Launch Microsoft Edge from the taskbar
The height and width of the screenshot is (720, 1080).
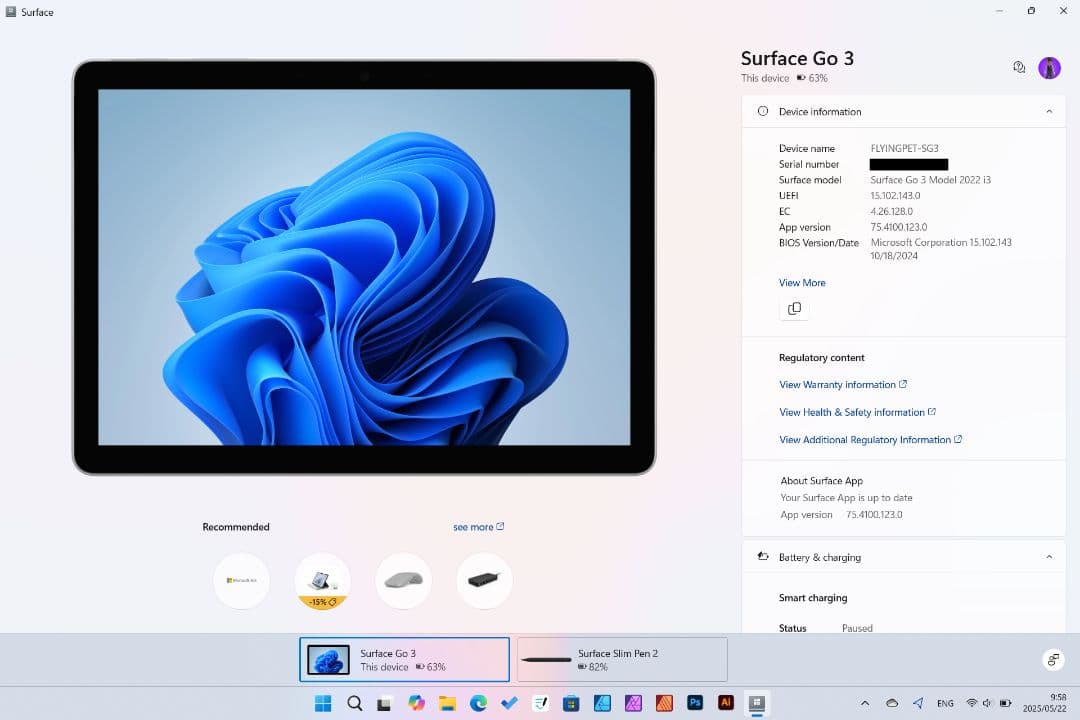tap(478, 703)
